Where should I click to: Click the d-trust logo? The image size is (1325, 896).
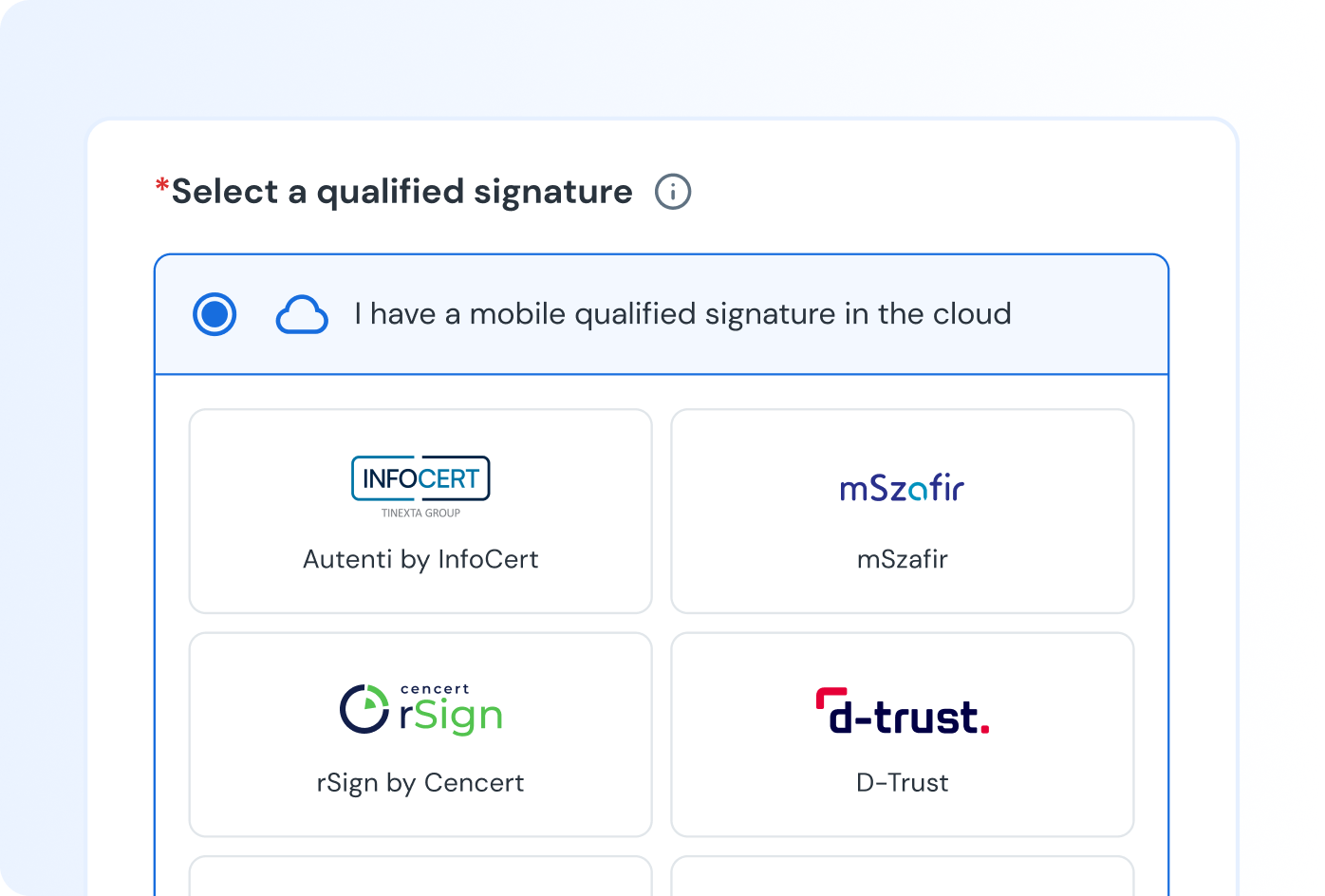(902, 712)
